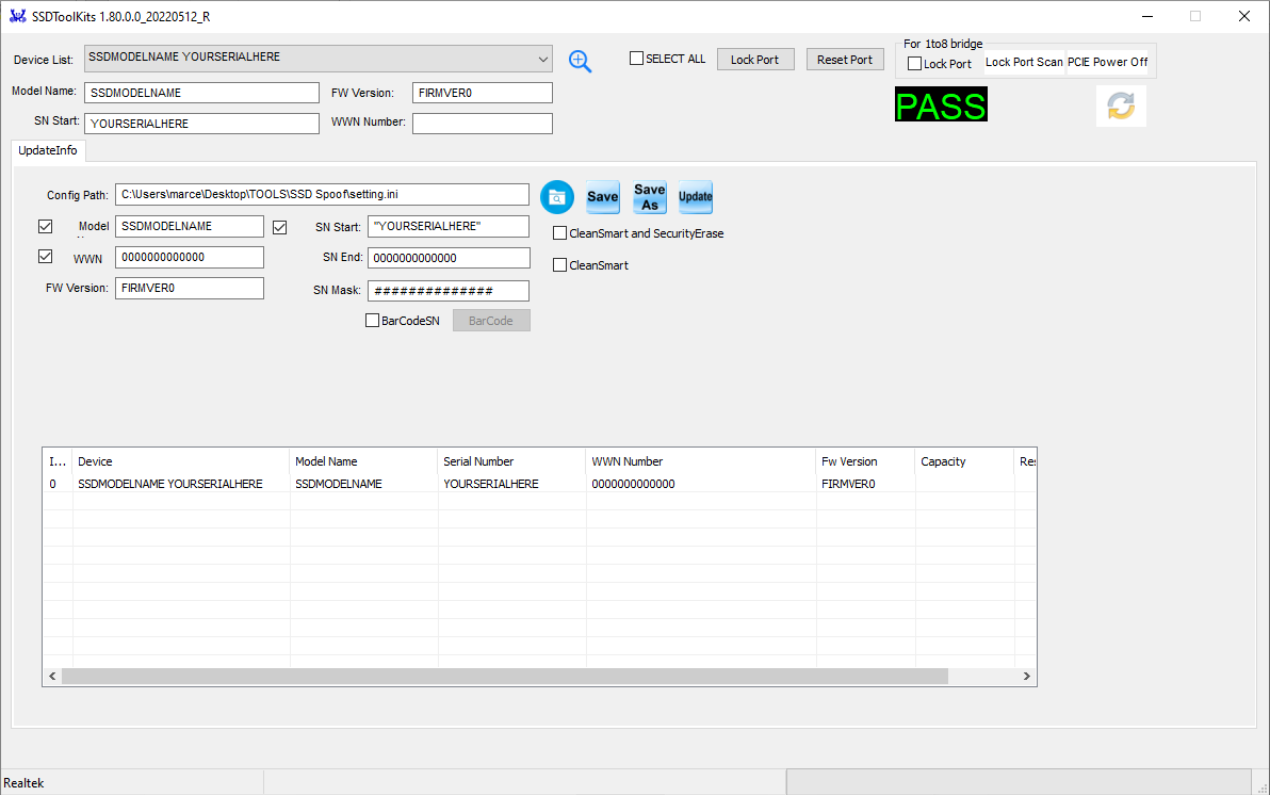1270x795 pixels.
Task: Expand the Device List dropdown
Action: [x=543, y=60]
